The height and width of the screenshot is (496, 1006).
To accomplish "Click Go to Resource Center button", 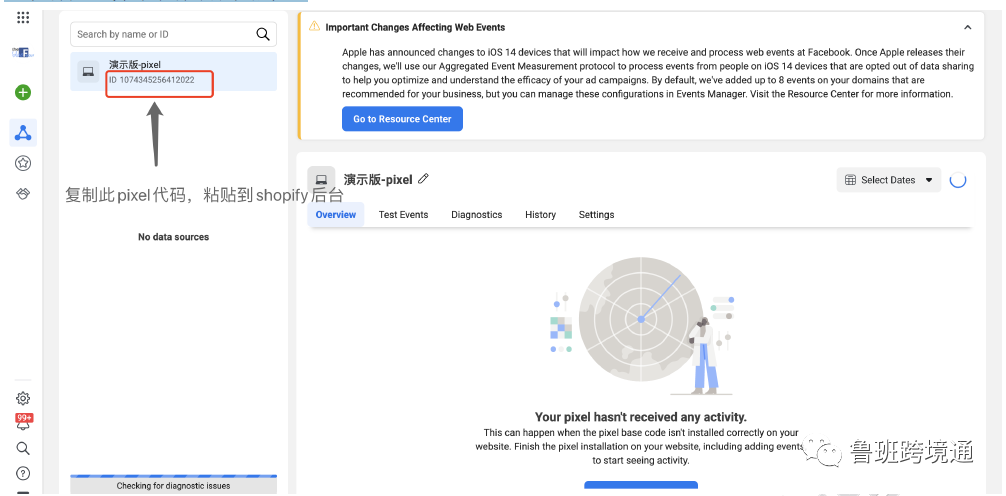I will click(402, 119).
